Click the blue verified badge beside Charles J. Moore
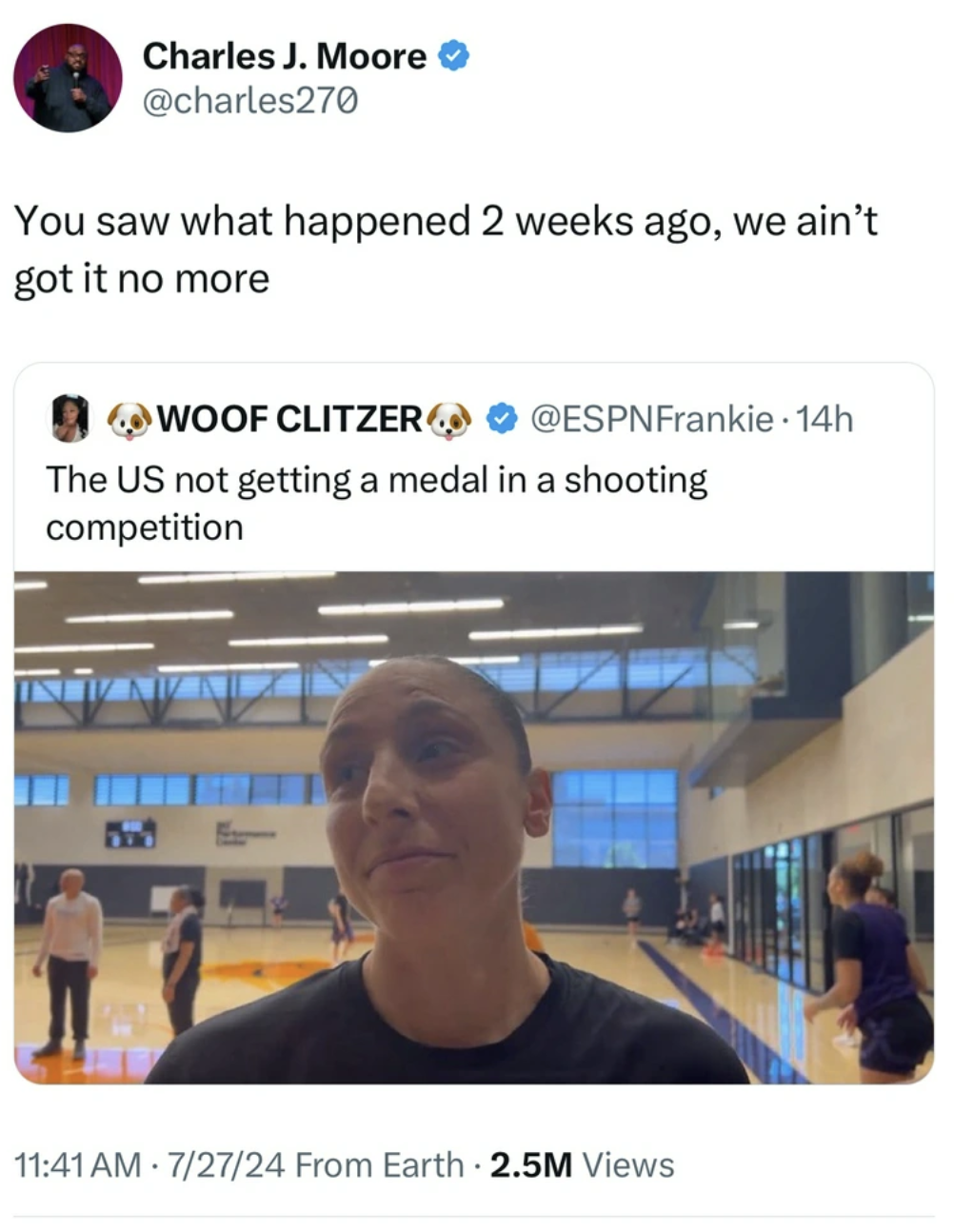The height and width of the screenshot is (1232, 954). pyautogui.click(x=453, y=56)
